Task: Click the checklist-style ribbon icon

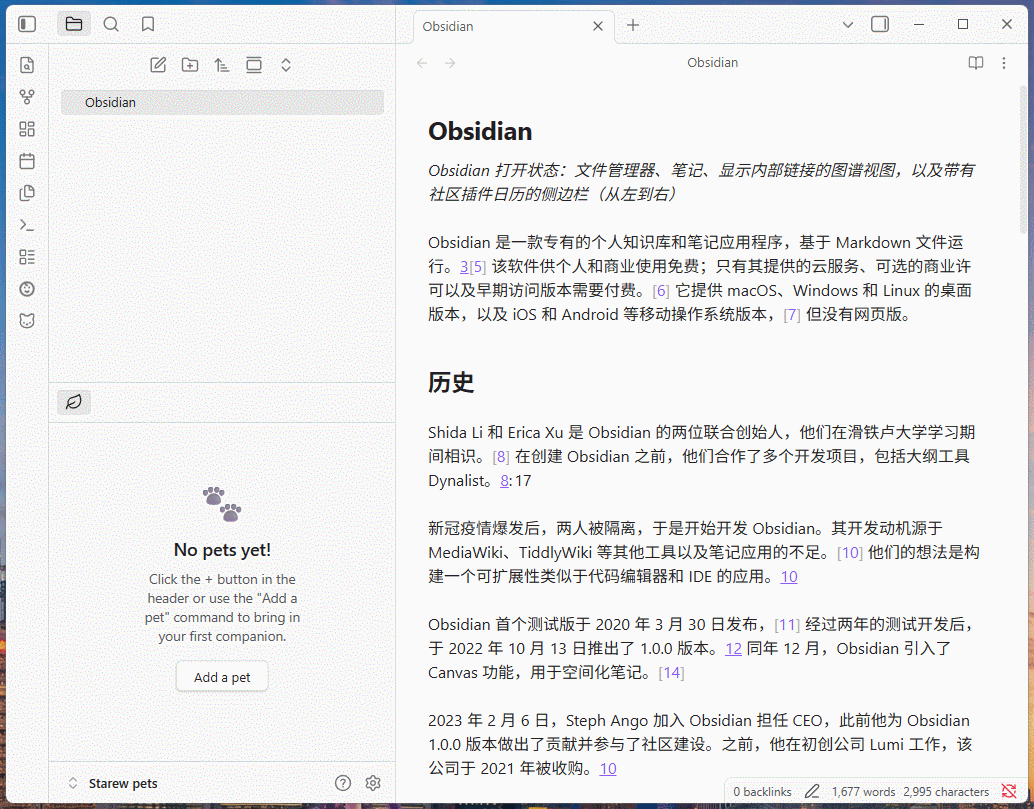Action: tap(27, 257)
